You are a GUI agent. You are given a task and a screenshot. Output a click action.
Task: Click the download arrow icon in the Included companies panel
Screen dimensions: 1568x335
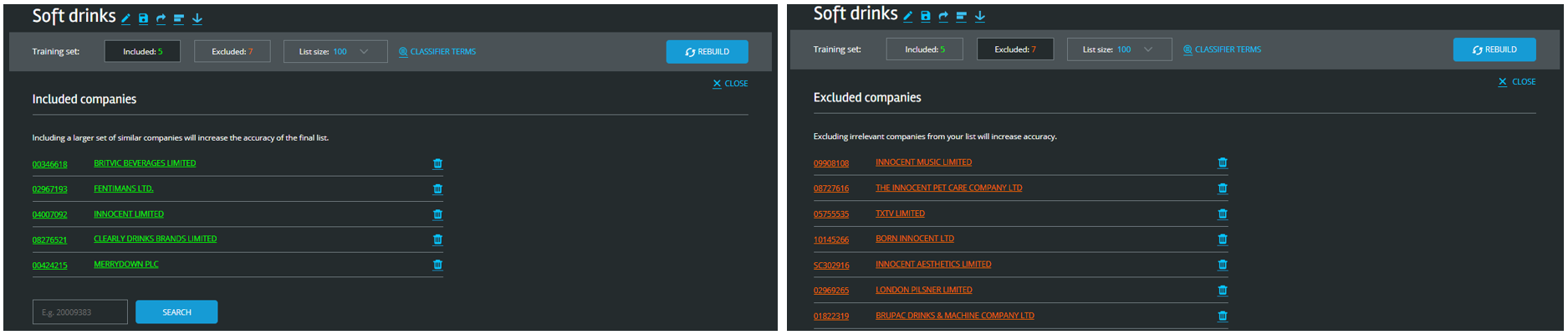[197, 18]
